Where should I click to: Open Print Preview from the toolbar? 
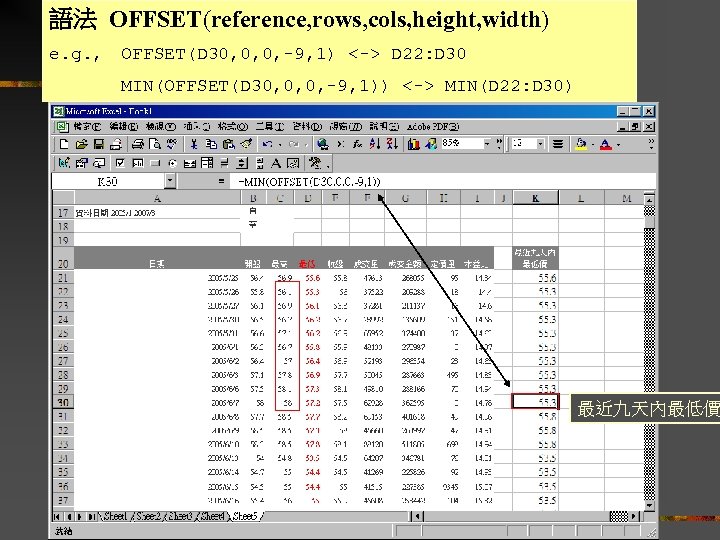click(155, 144)
